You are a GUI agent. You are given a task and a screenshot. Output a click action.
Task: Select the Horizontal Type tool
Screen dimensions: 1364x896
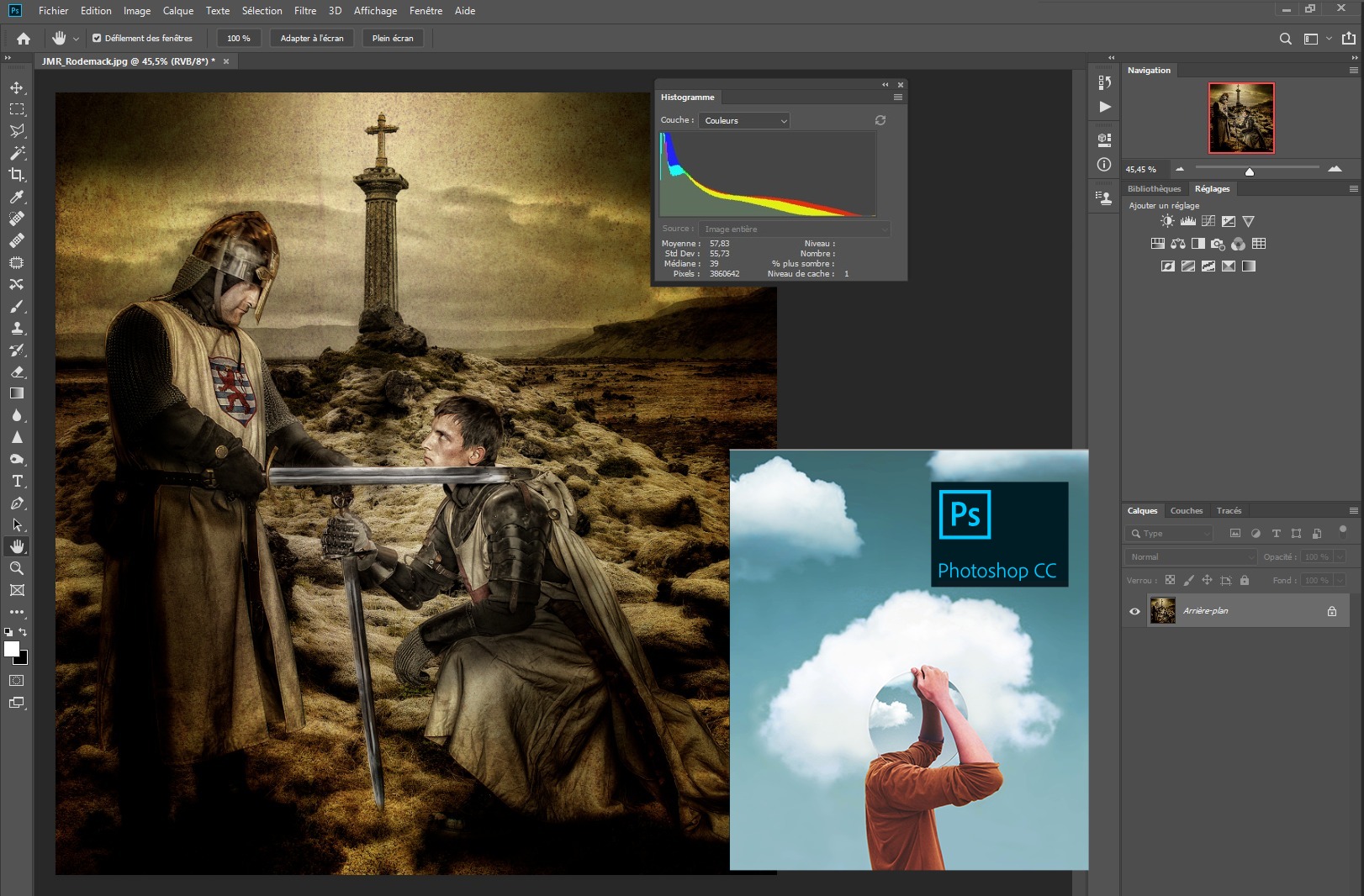[17, 481]
